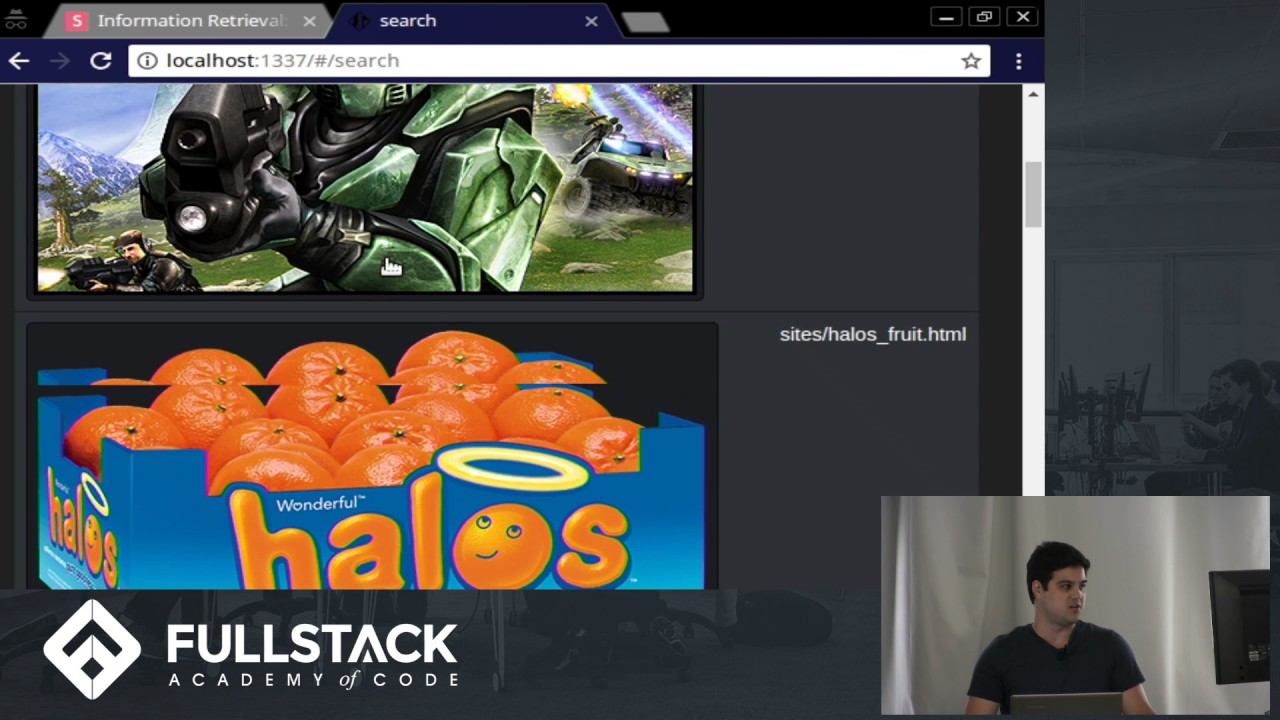This screenshot has height=720, width=1280.
Task: Click the localhost:1337/#/search address bar
Action: tap(559, 61)
